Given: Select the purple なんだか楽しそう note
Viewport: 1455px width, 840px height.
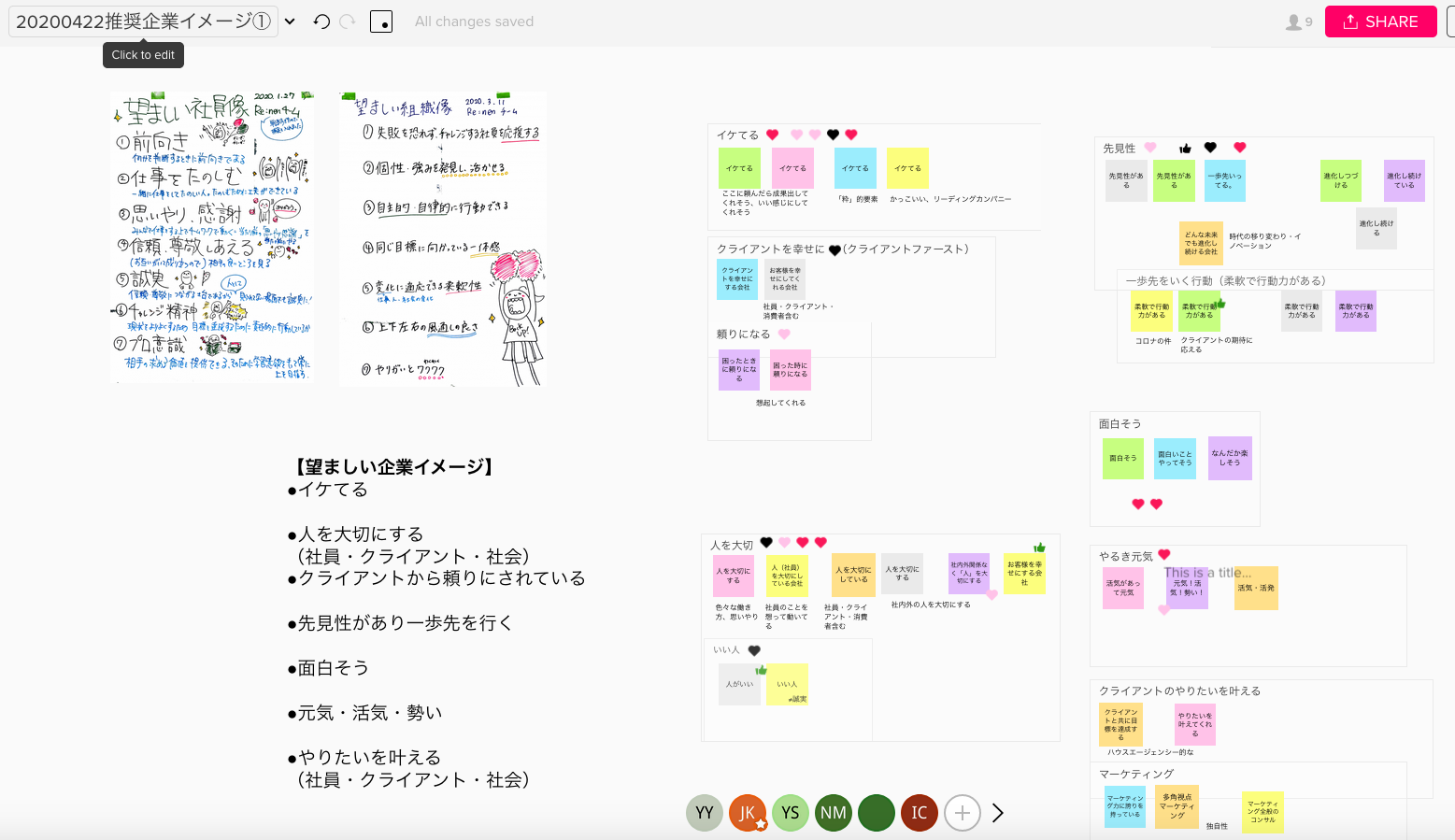Looking at the screenshot, I should [x=1230, y=458].
